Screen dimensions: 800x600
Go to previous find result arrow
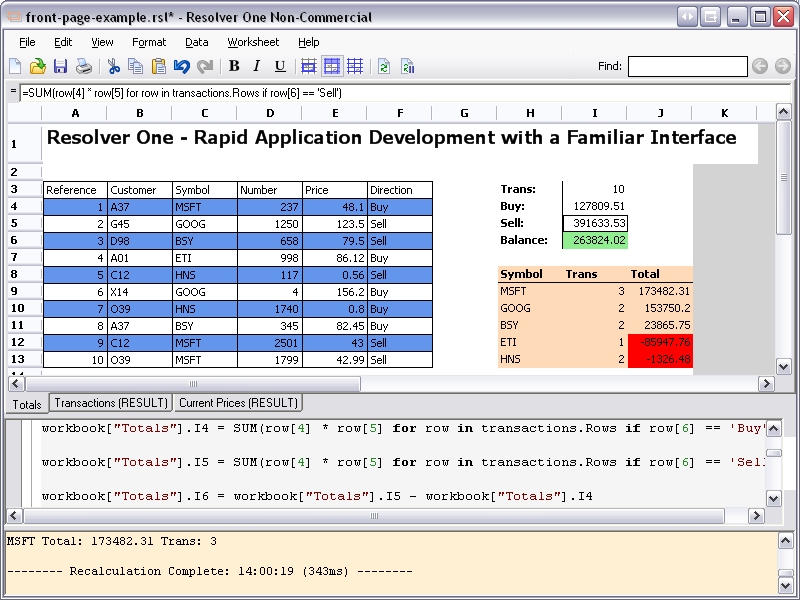point(760,66)
